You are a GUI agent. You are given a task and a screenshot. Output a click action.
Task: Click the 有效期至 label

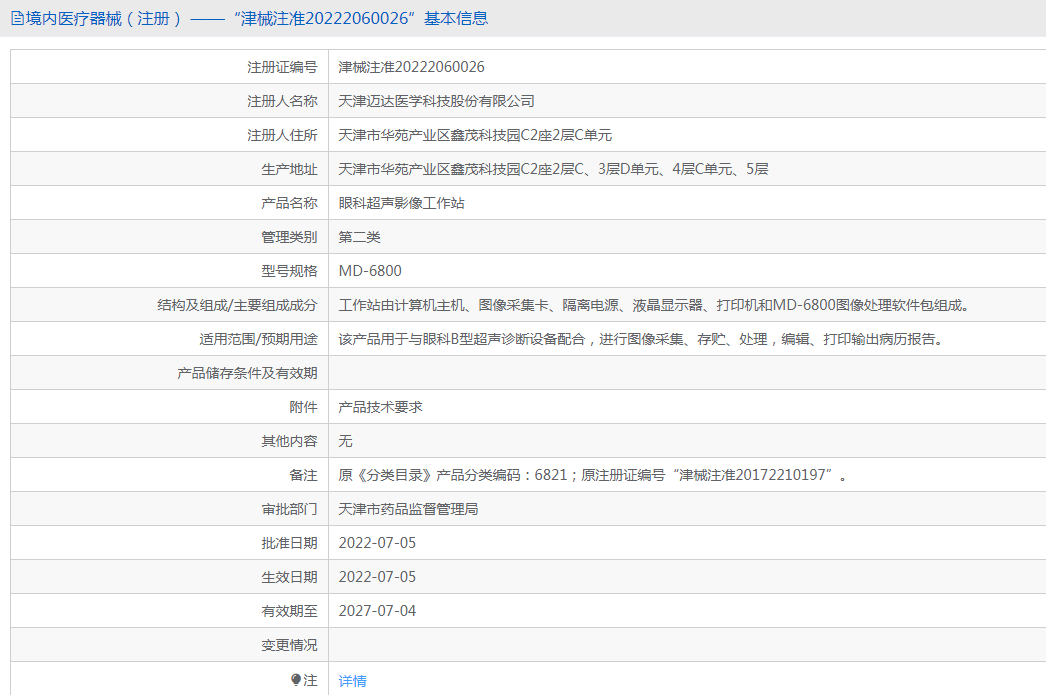(x=289, y=611)
